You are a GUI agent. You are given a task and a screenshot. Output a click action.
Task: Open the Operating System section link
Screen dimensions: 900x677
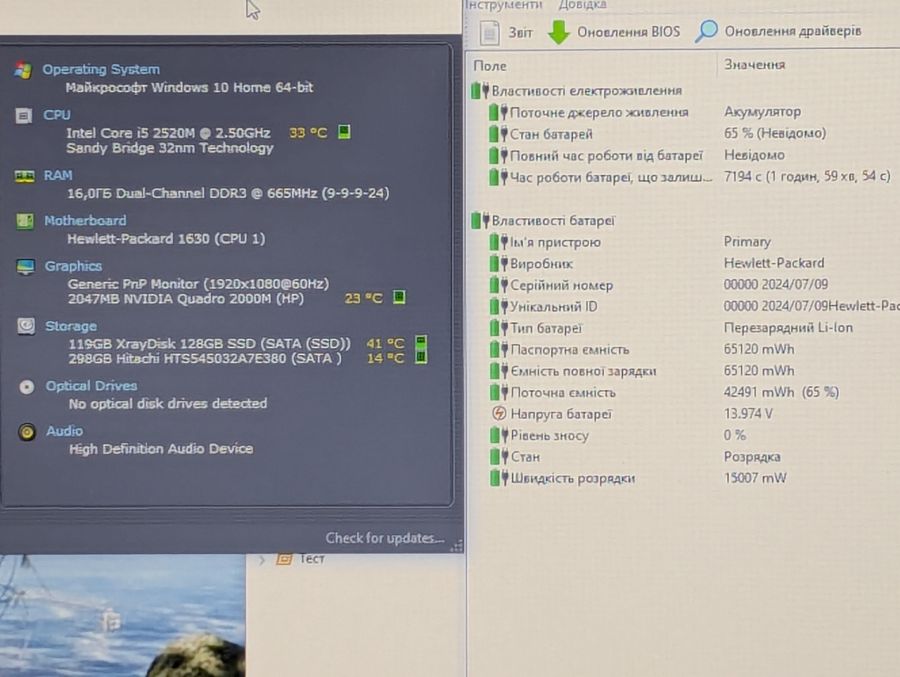click(101, 69)
